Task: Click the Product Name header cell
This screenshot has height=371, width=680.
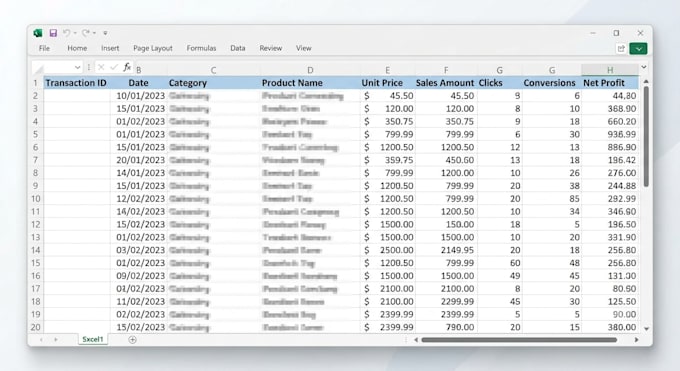Action: point(310,83)
